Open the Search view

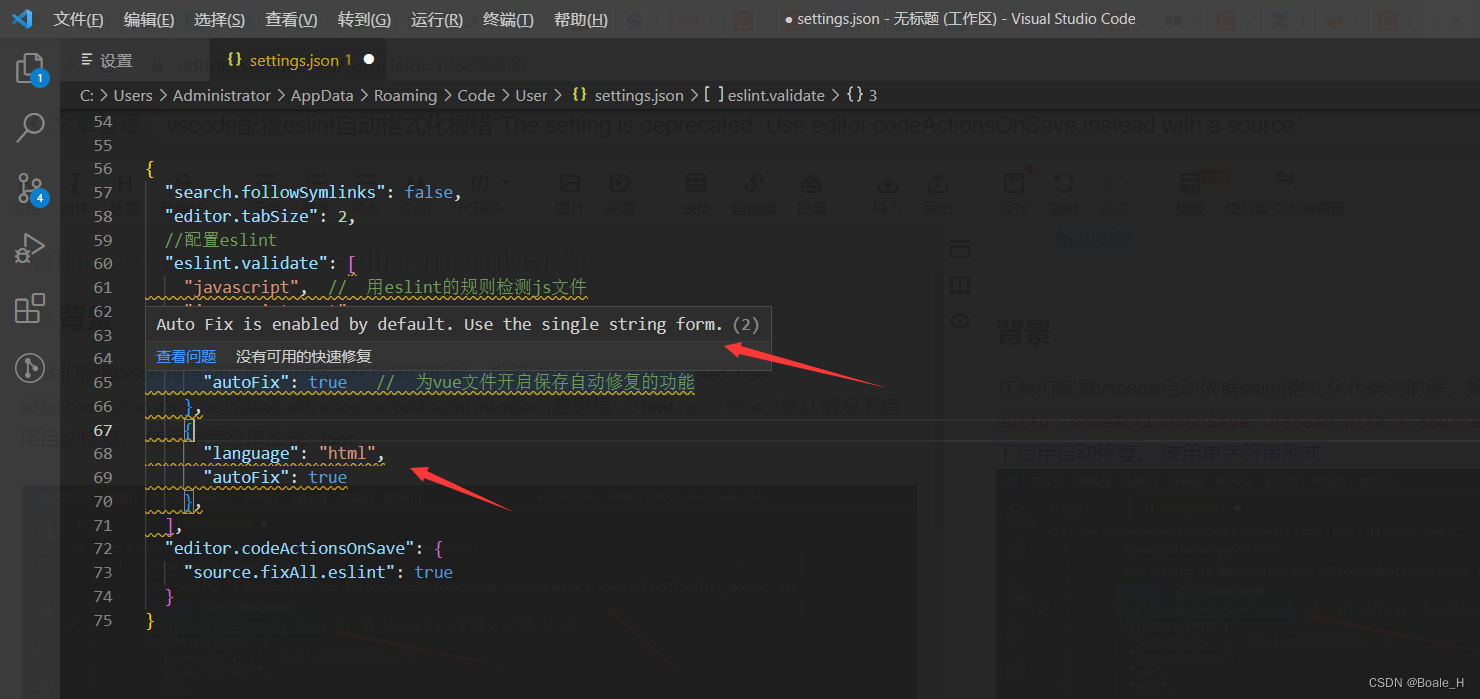[30, 128]
